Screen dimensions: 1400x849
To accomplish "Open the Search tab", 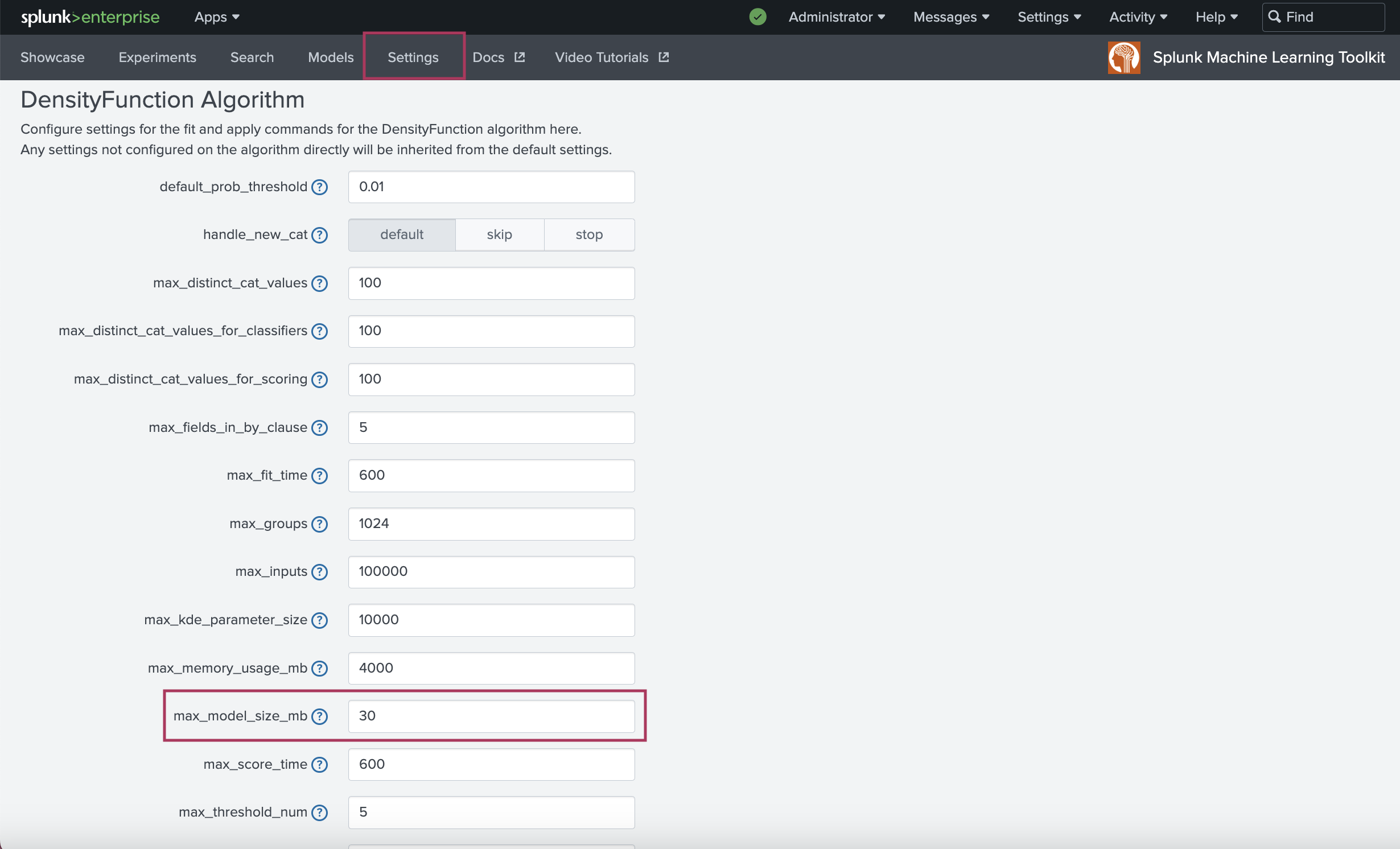I will click(252, 57).
